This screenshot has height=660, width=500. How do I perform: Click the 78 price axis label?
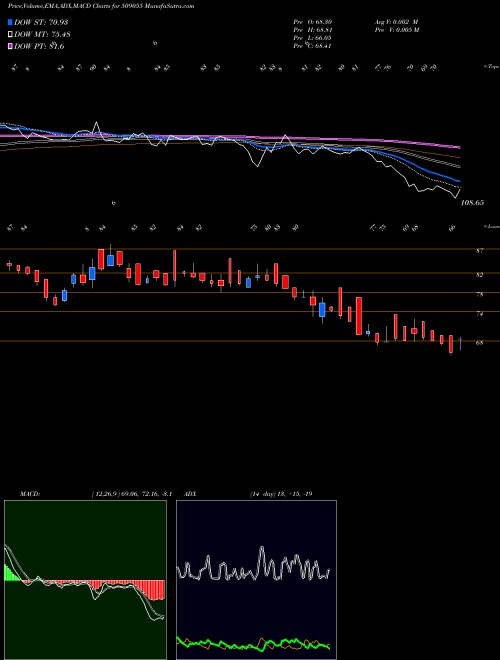coord(479,295)
